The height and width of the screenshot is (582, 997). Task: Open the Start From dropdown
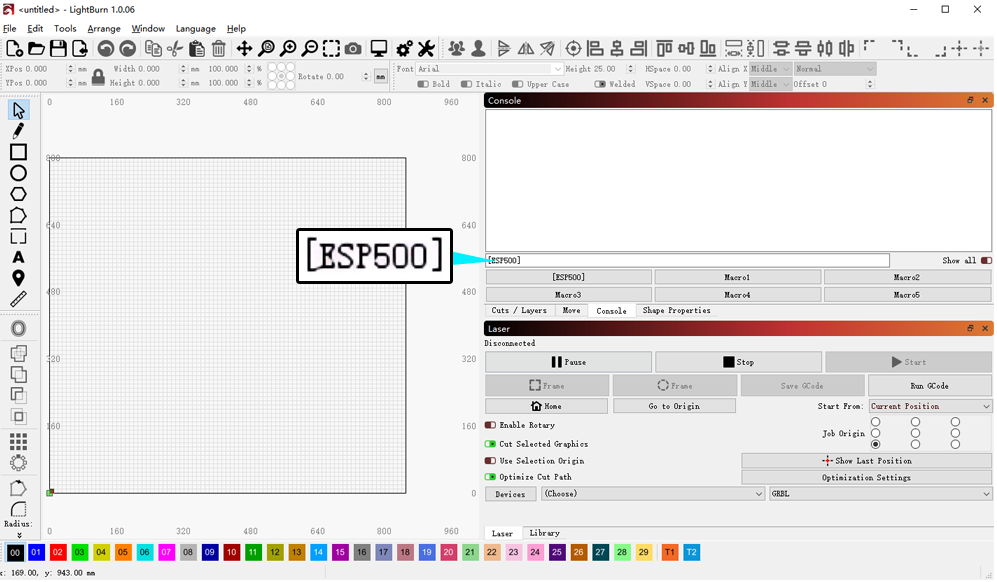930,406
